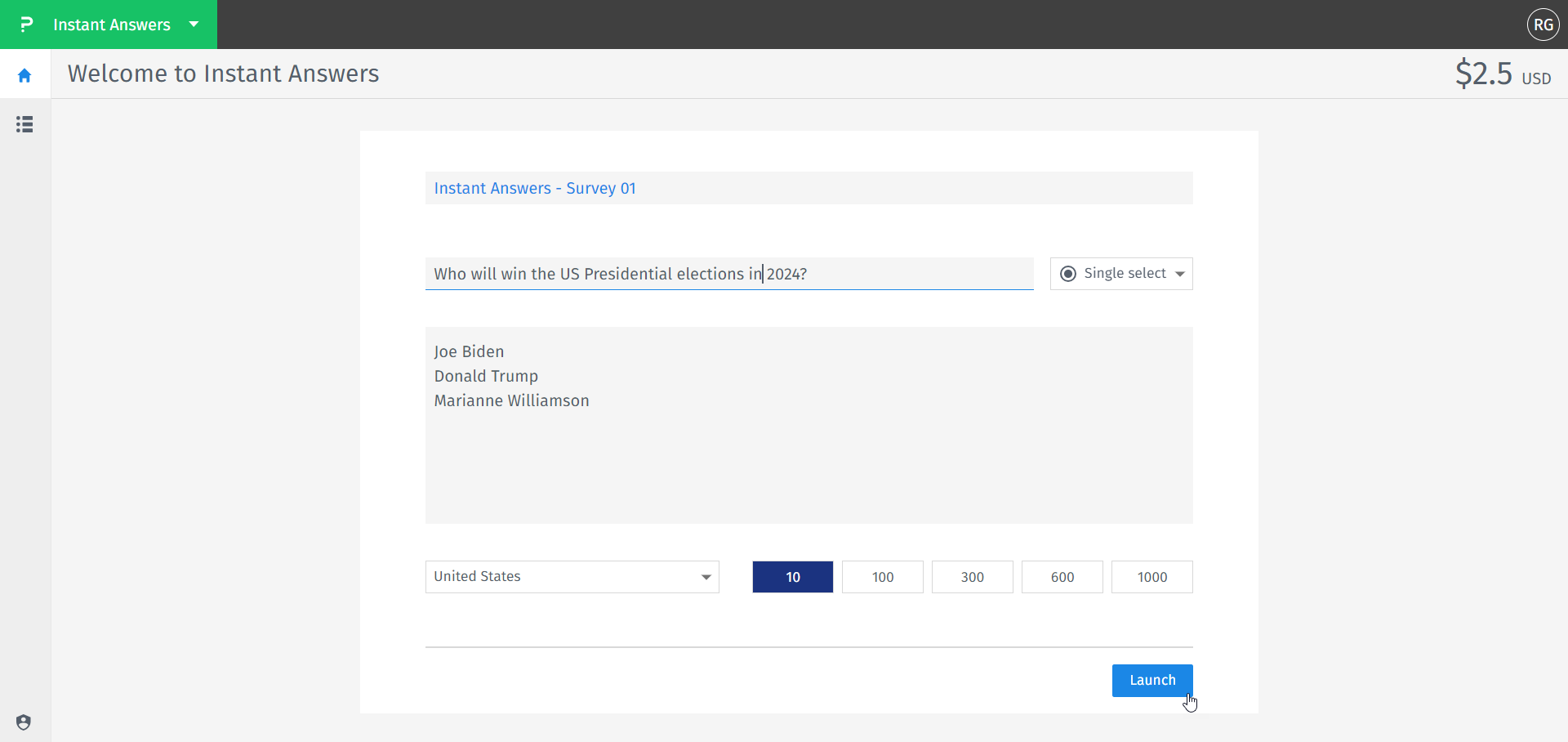This screenshot has height=742, width=1568.
Task: Click the Donald Trump answer option
Action: coord(486,376)
